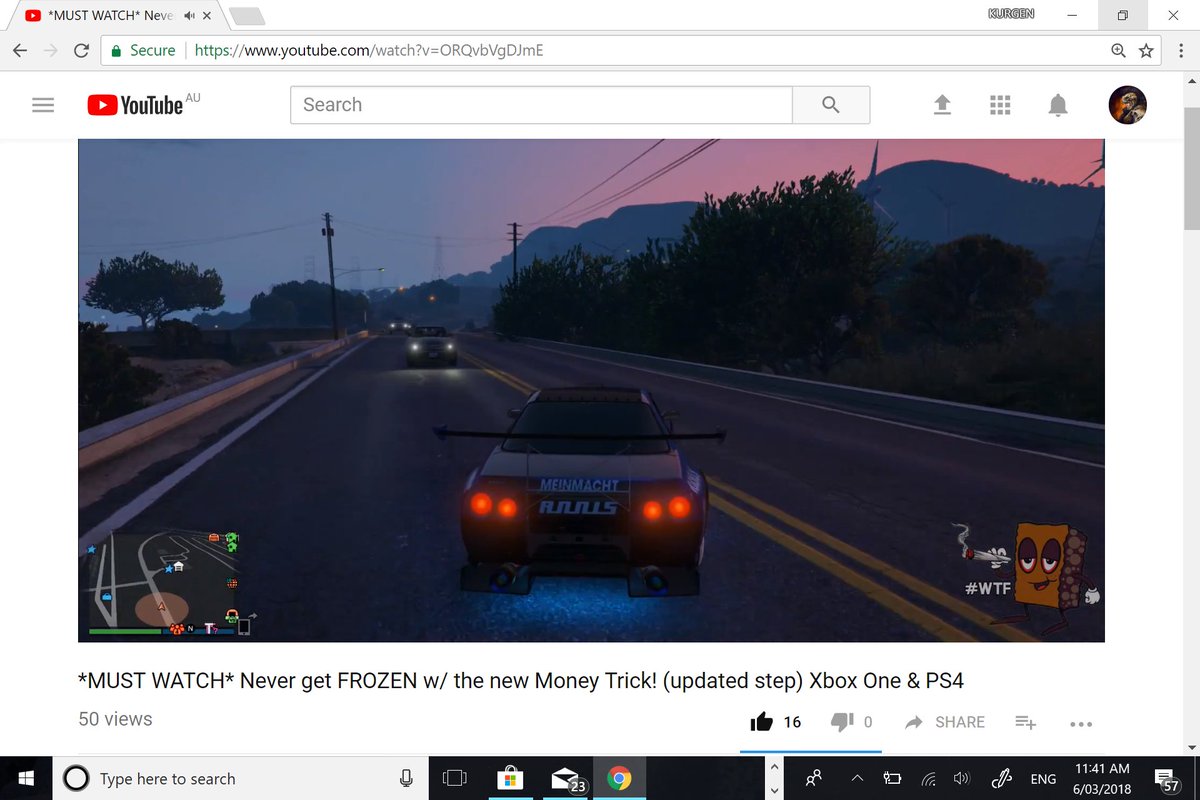
Task: Click Cortana Type here to search box
Action: (x=240, y=779)
